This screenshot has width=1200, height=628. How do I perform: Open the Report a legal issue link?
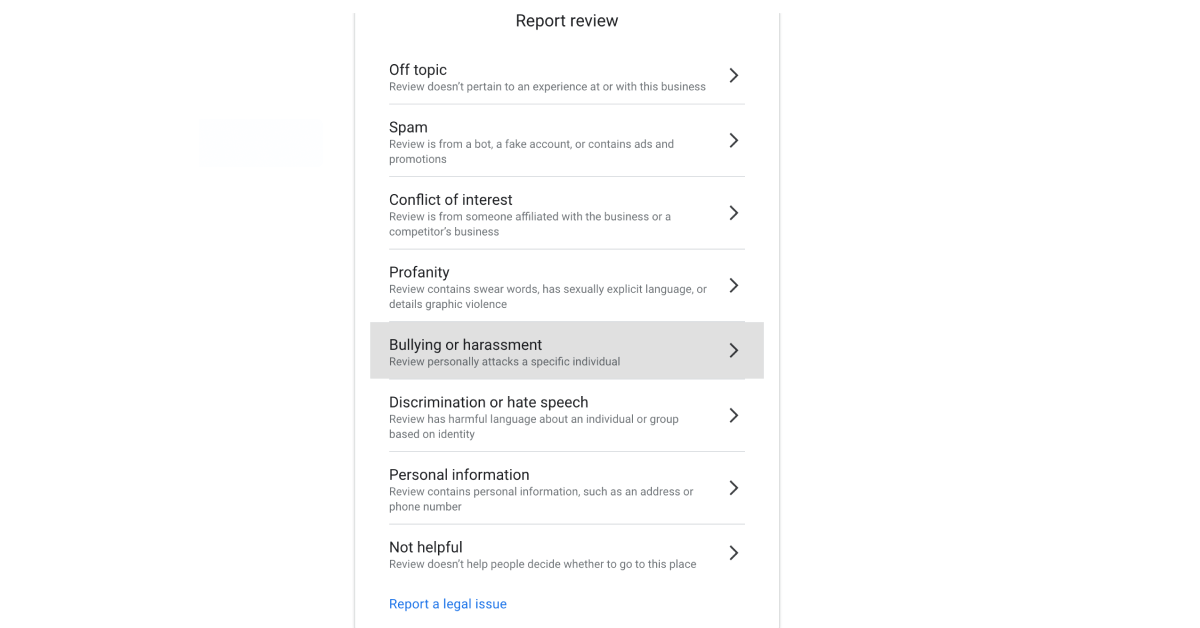coord(448,603)
